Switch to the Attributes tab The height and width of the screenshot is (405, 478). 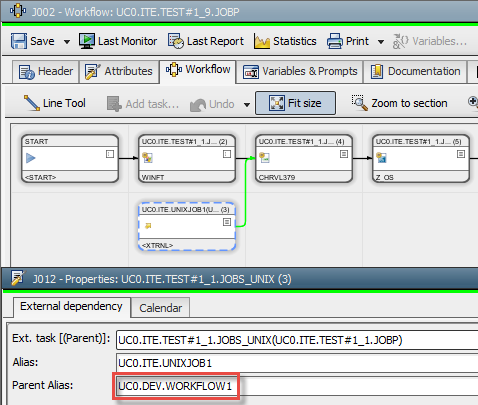(x=119, y=71)
